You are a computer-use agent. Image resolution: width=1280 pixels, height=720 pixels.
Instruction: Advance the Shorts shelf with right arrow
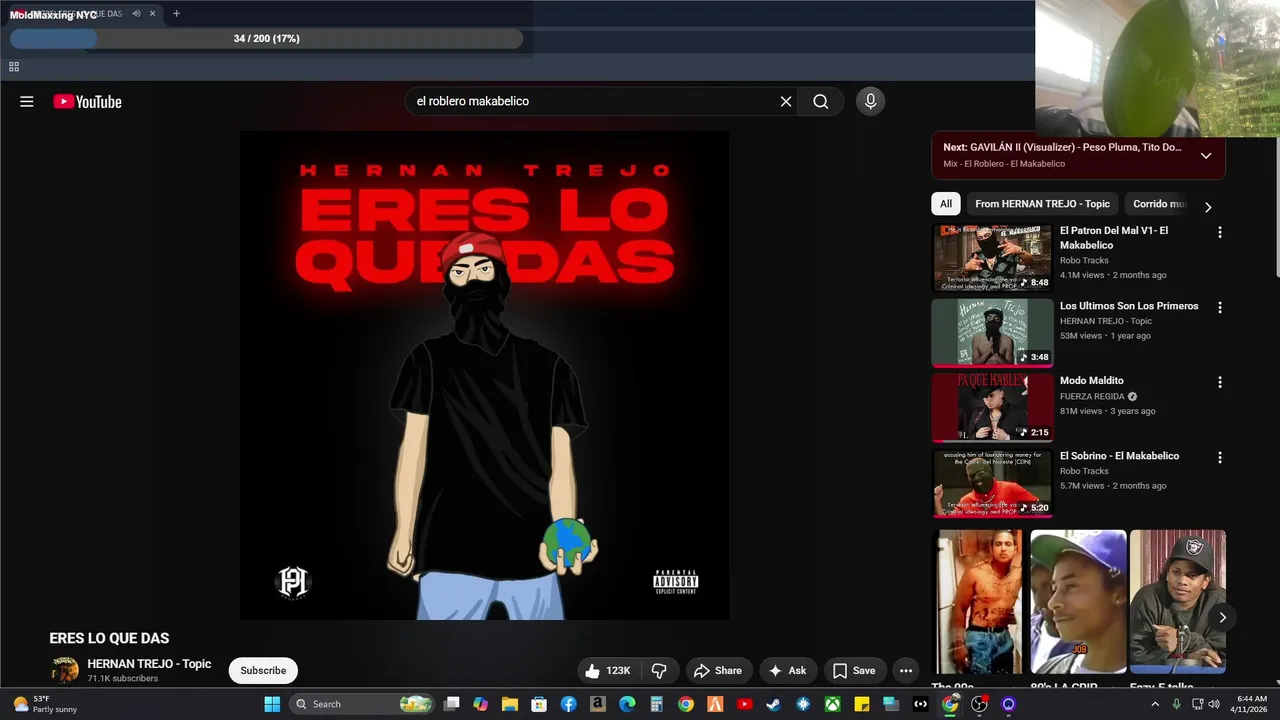pyautogui.click(x=1222, y=617)
